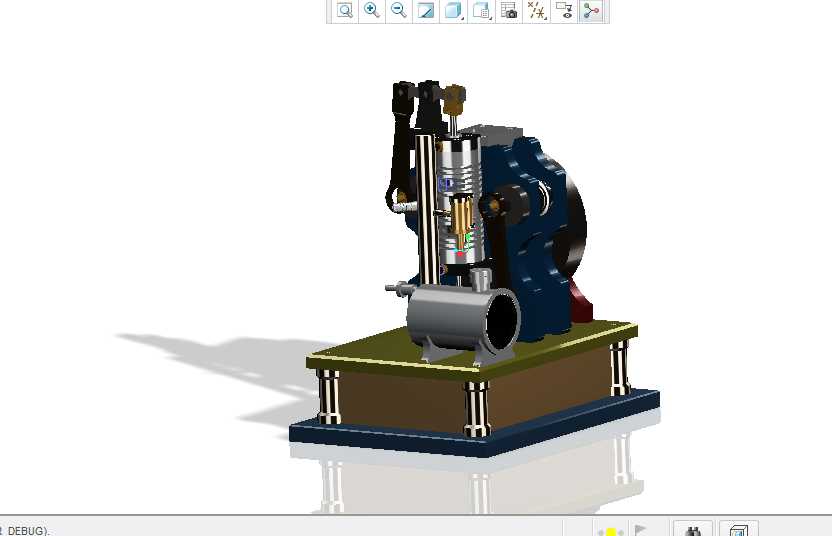Click the Zoom Out magnifier icon

pos(399,10)
